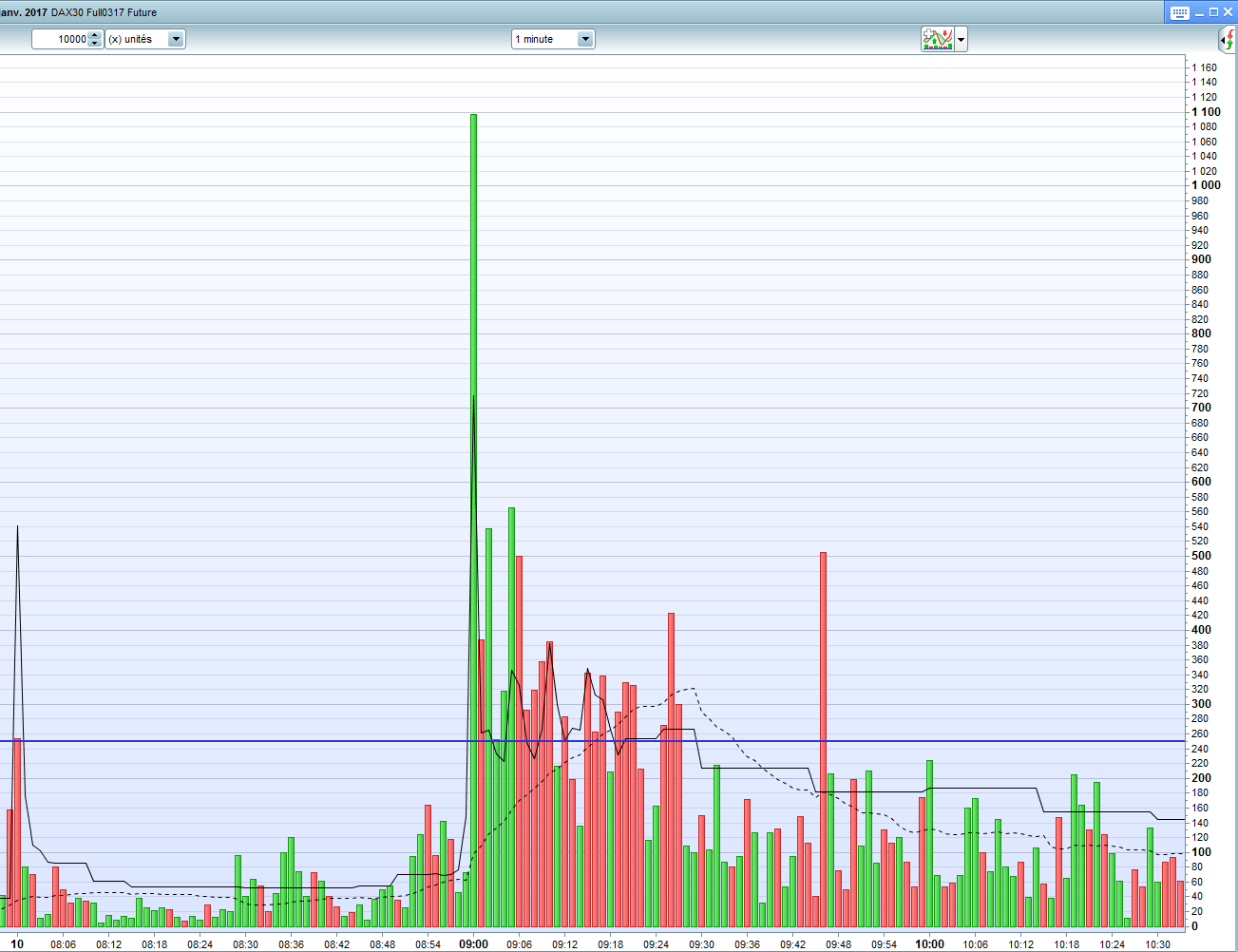Close the chart window
The width and height of the screenshot is (1238, 952).
[1228, 12]
